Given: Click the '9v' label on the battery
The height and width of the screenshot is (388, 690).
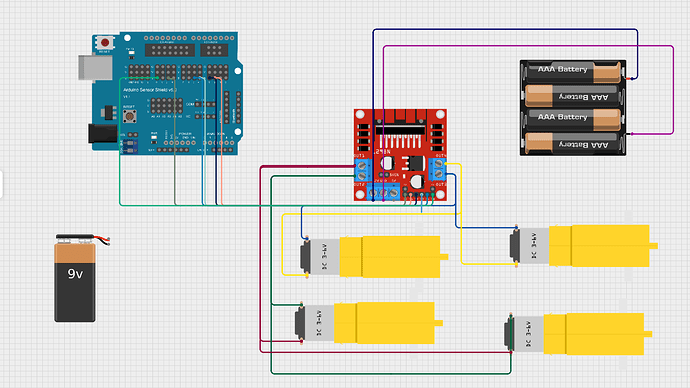Looking at the screenshot, I should [75, 274].
